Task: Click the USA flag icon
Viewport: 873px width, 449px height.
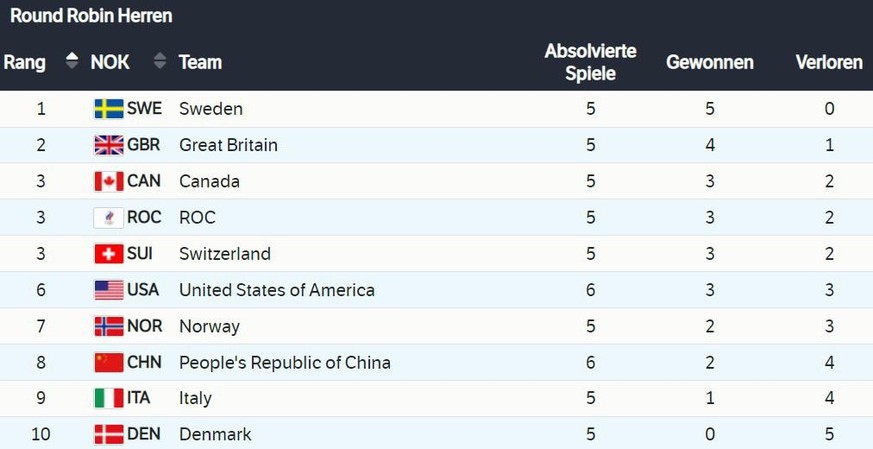Action: point(109,290)
